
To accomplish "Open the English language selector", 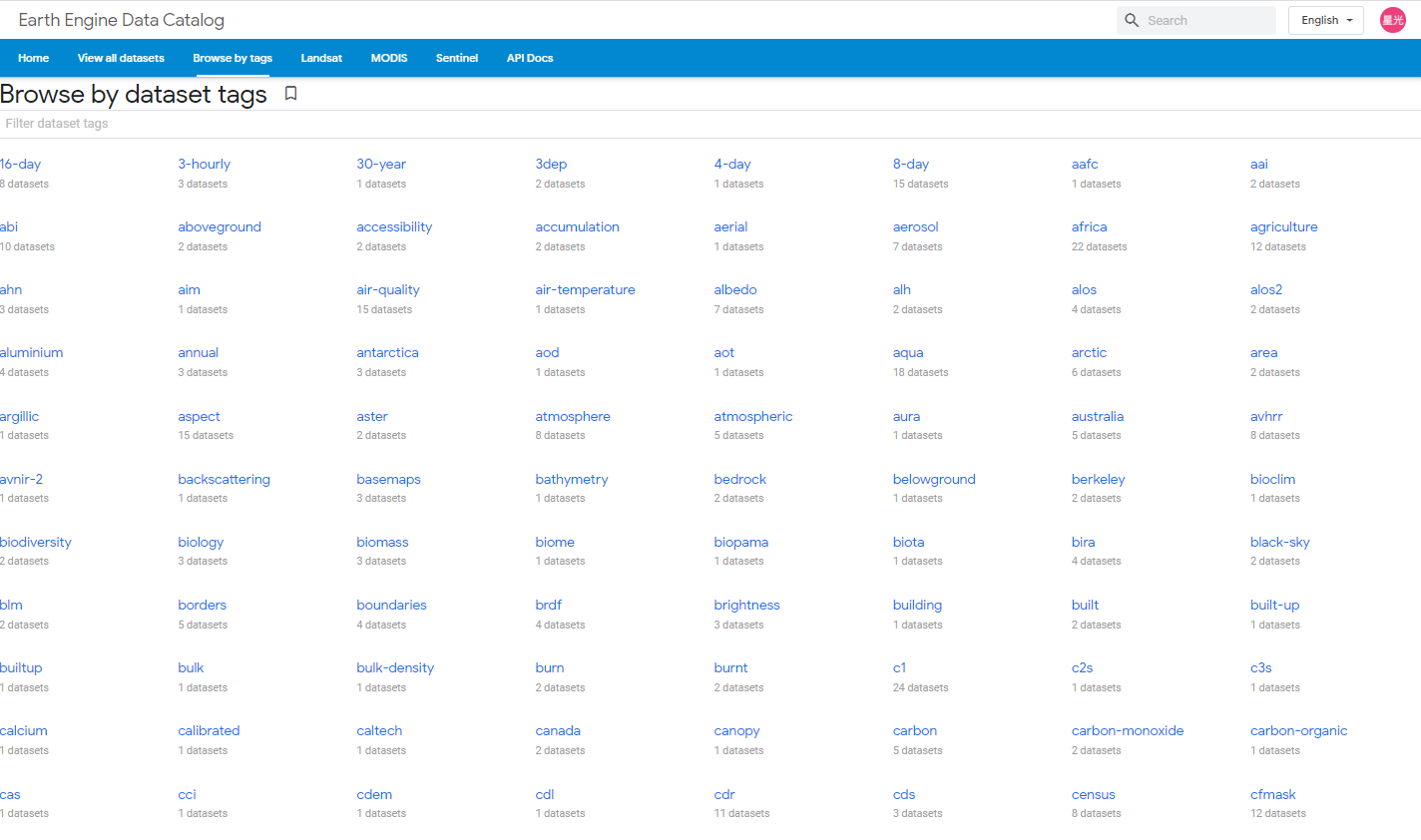I will coord(1325,20).
